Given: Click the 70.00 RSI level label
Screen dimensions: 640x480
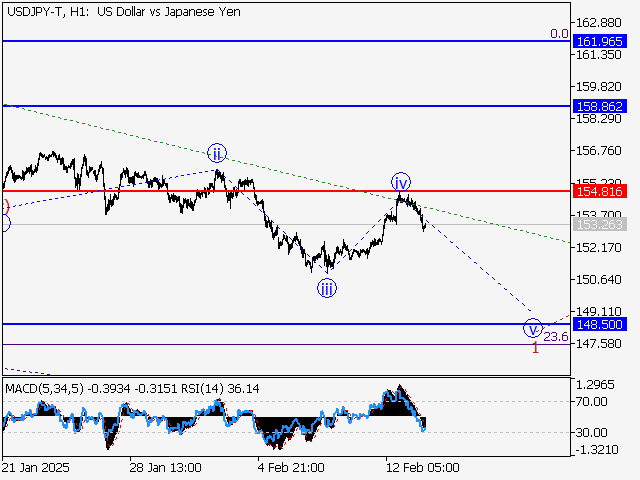Looking at the screenshot, I should point(590,401).
